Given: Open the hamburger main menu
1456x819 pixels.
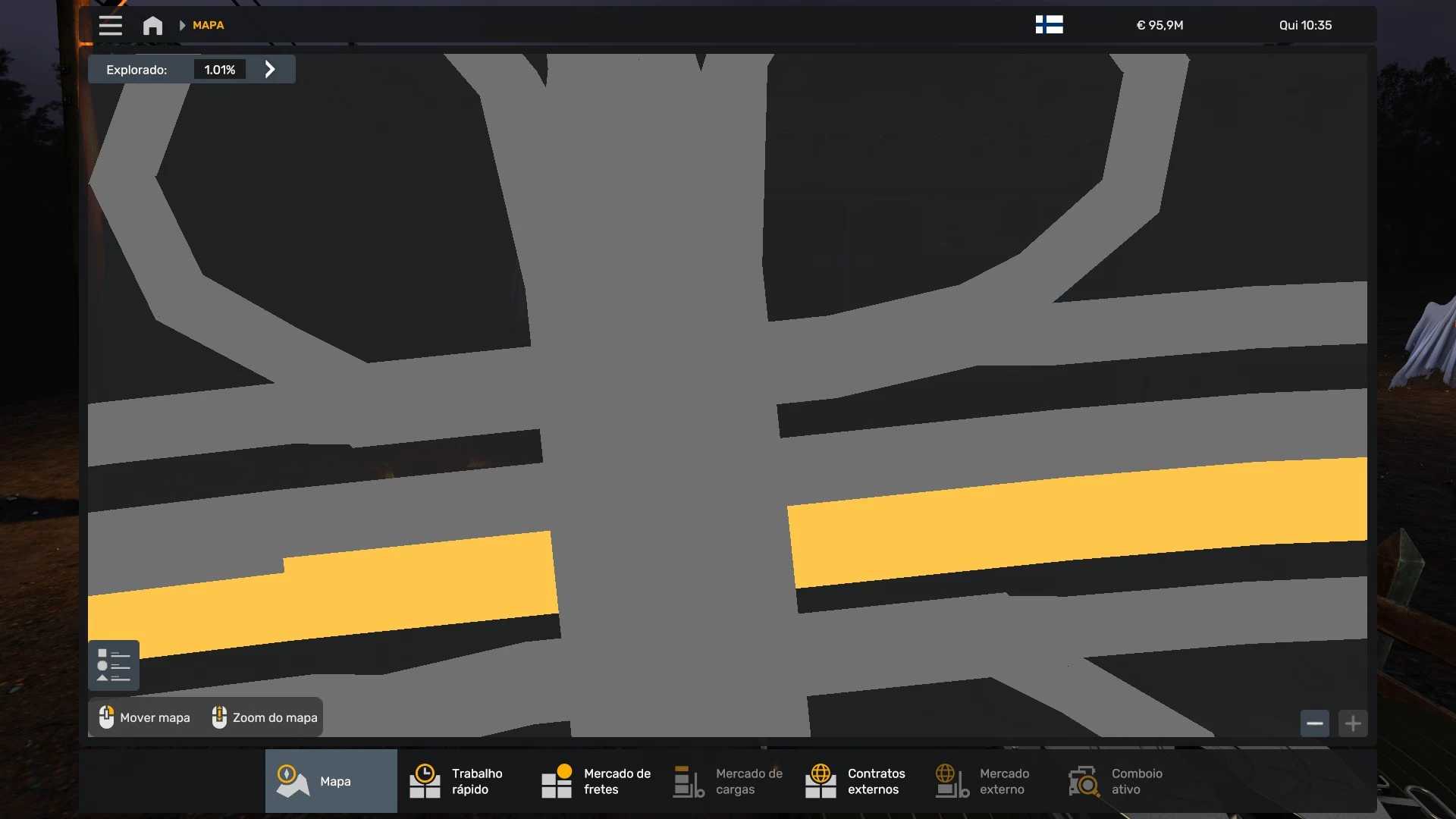Looking at the screenshot, I should tap(110, 25).
